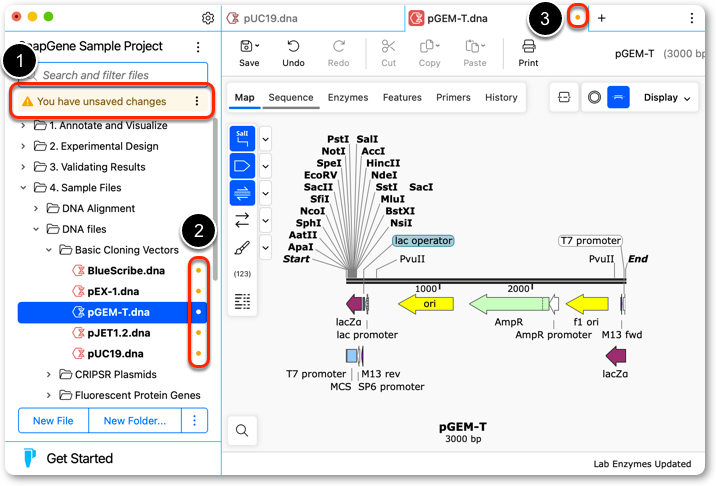Open dropdown next to features button

coord(265,166)
